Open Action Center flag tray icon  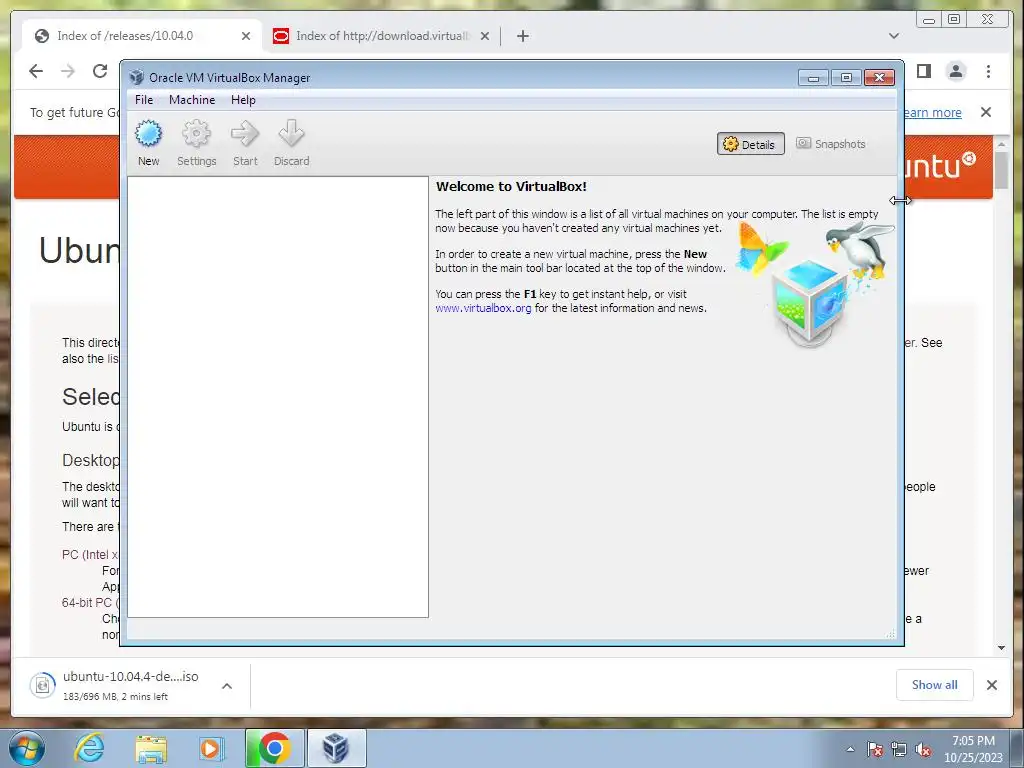pyautogui.click(x=875, y=749)
